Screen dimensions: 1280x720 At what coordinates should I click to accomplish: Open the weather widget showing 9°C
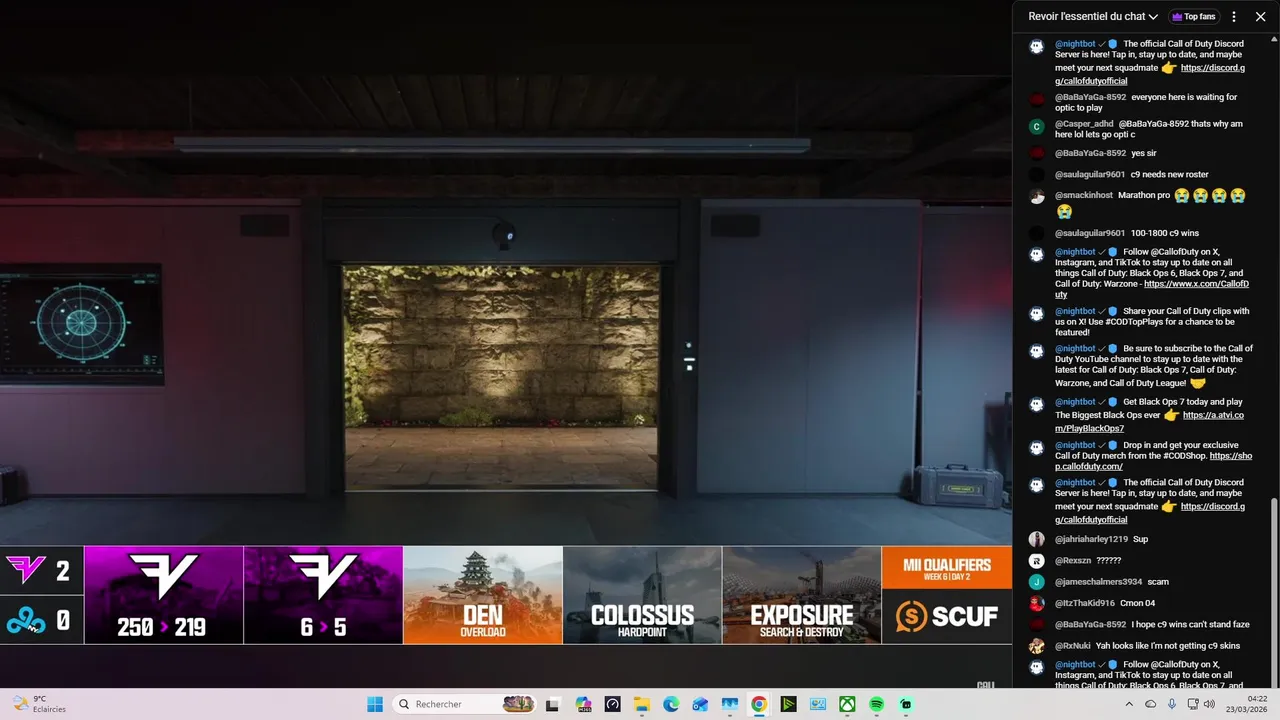(38, 704)
